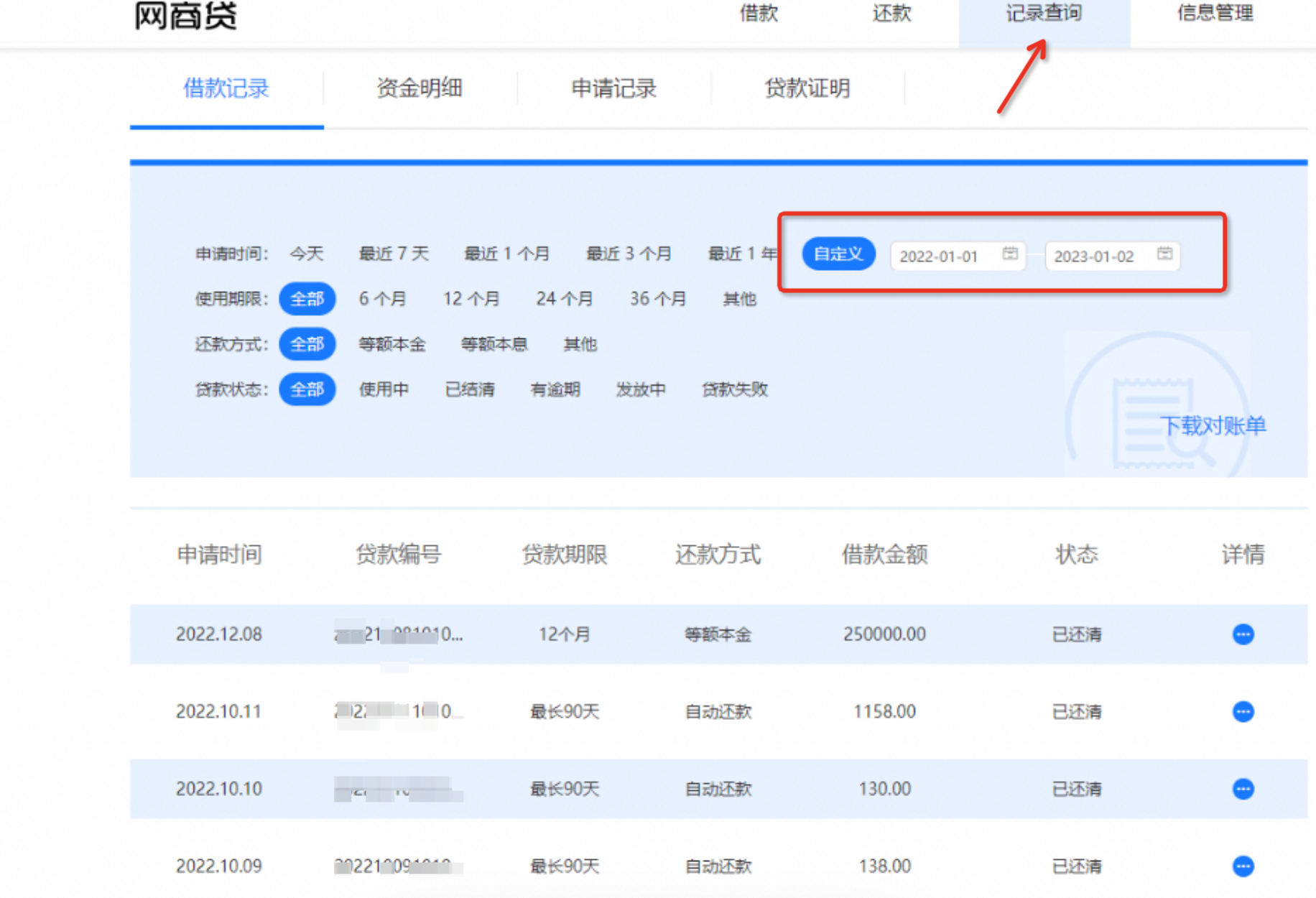
Task: Switch to 贷款证明 tab
Action: point(807,88)
